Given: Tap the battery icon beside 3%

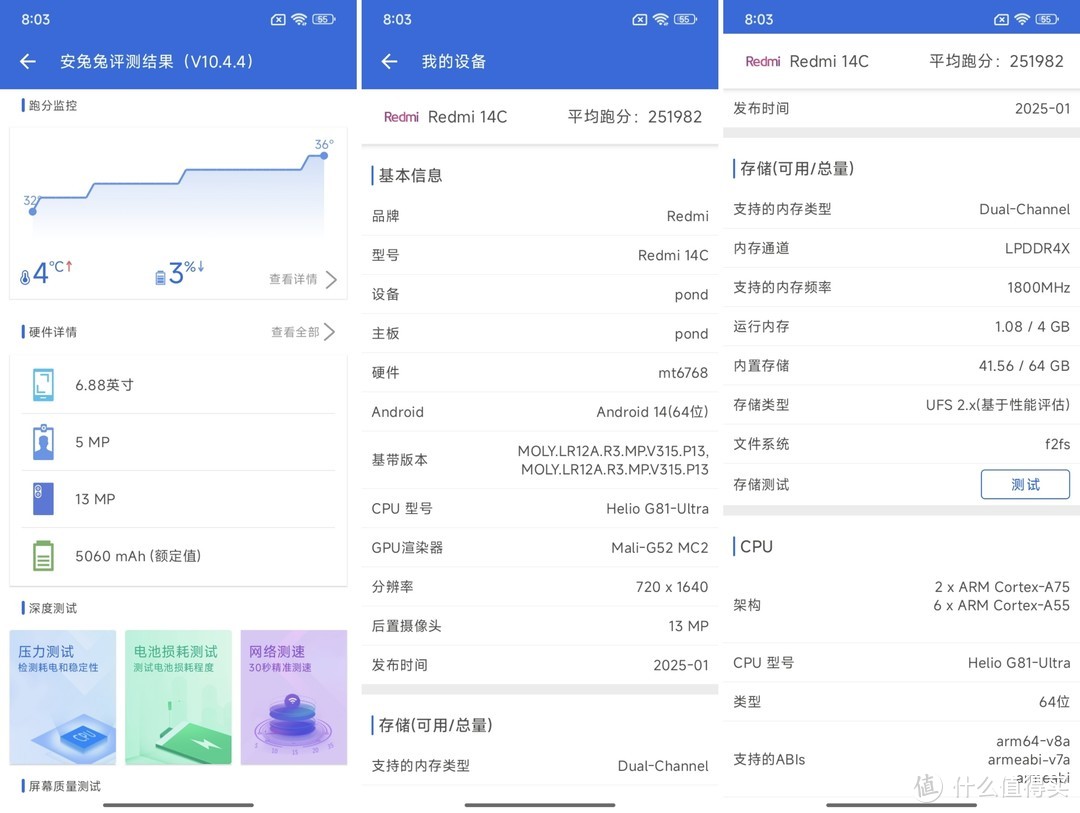Looking at the screenshot, I should pyautogui.click(x=160, y=277).
